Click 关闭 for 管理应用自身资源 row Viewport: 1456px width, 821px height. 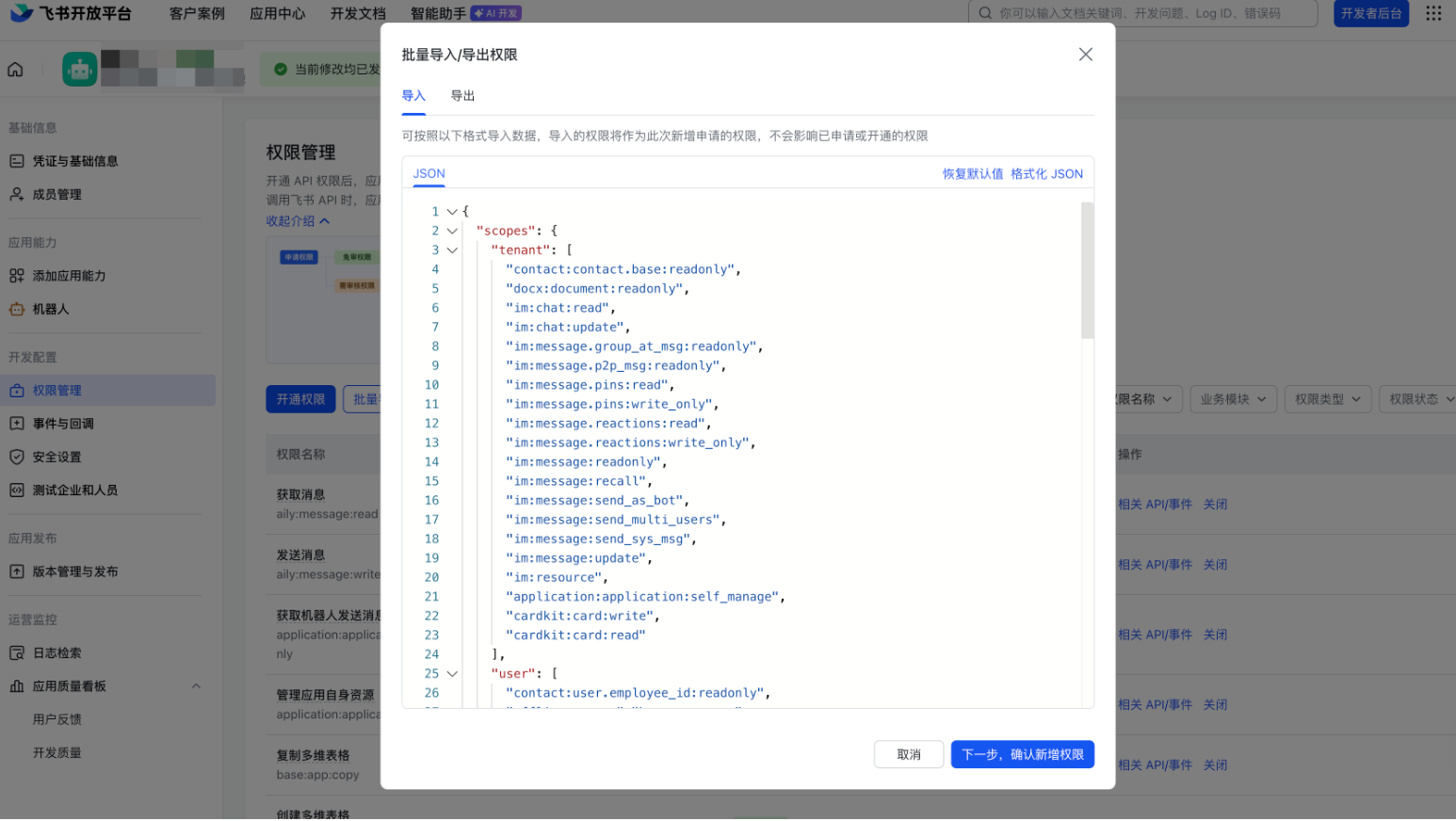(x=1215, y=705)
